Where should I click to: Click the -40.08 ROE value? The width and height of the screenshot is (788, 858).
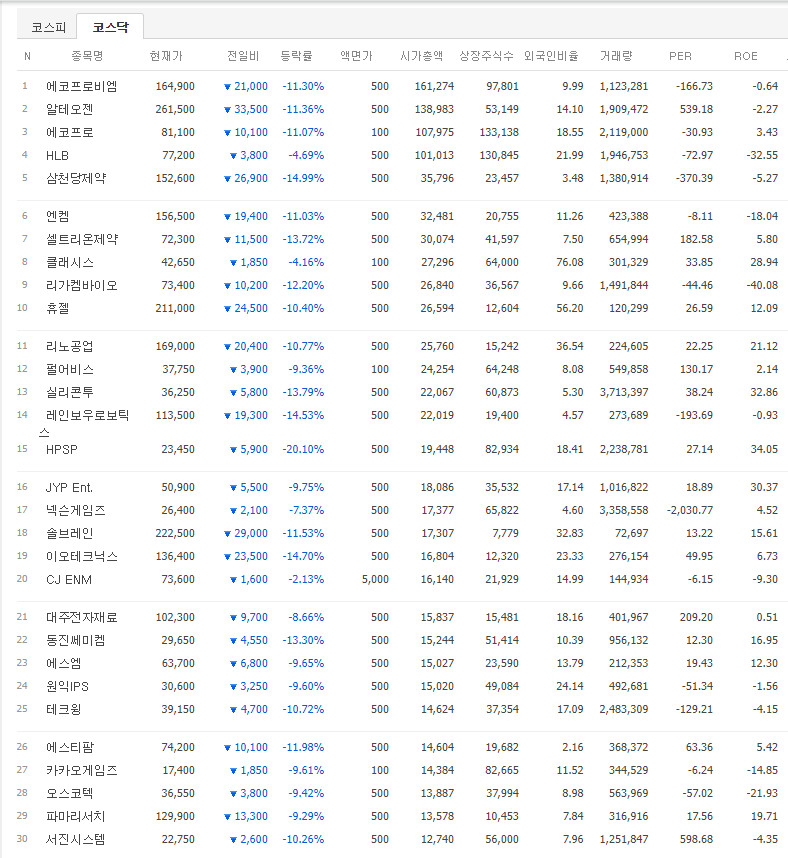coord(762,286)
